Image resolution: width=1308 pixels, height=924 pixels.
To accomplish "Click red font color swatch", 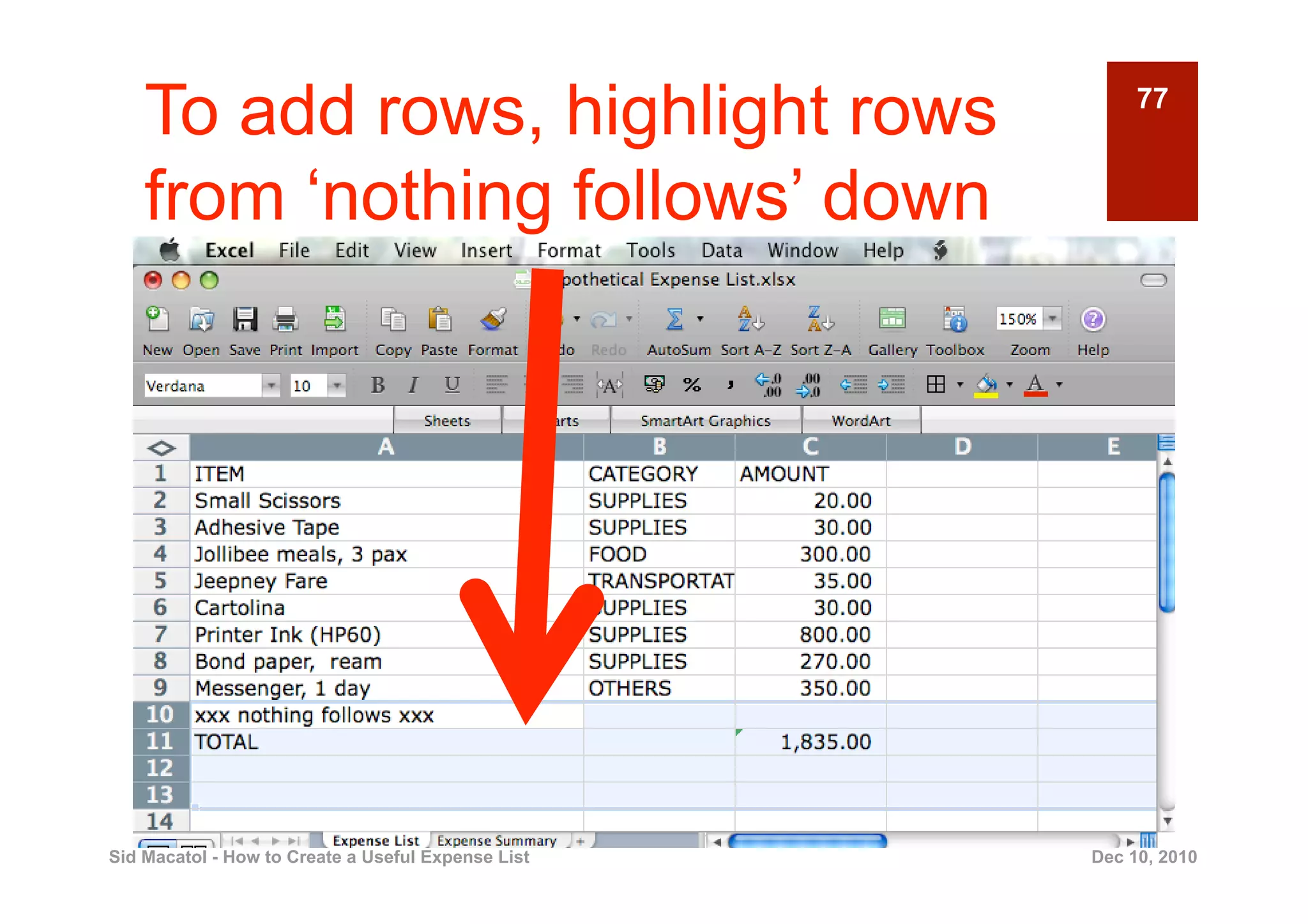I will tap(1036, 385).
